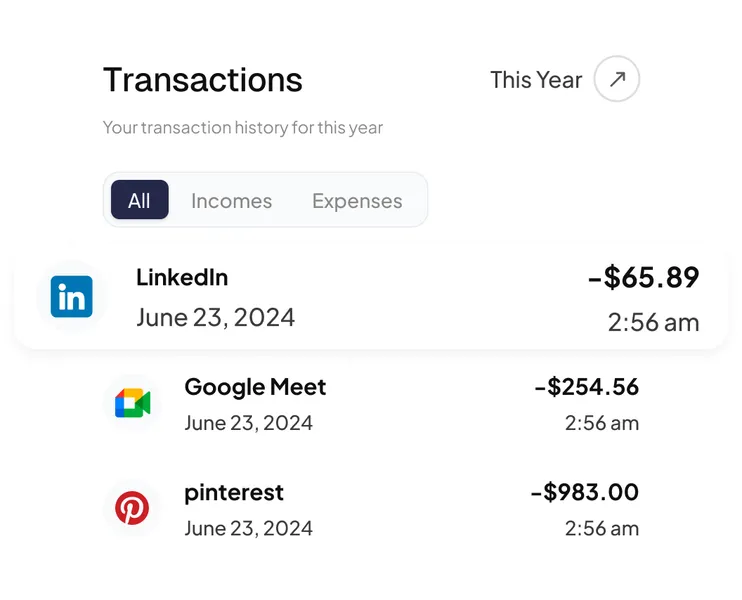Click the Google Meet camera icon

(132, 403)
